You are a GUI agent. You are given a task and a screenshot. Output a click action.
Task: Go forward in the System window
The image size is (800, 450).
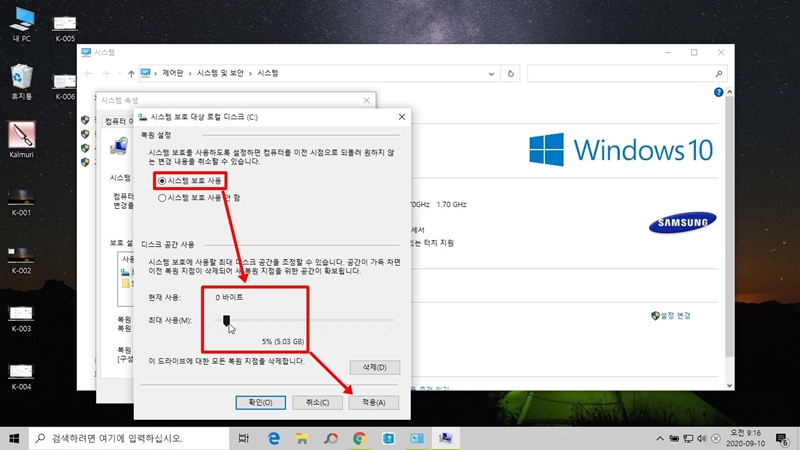(105, 73)
